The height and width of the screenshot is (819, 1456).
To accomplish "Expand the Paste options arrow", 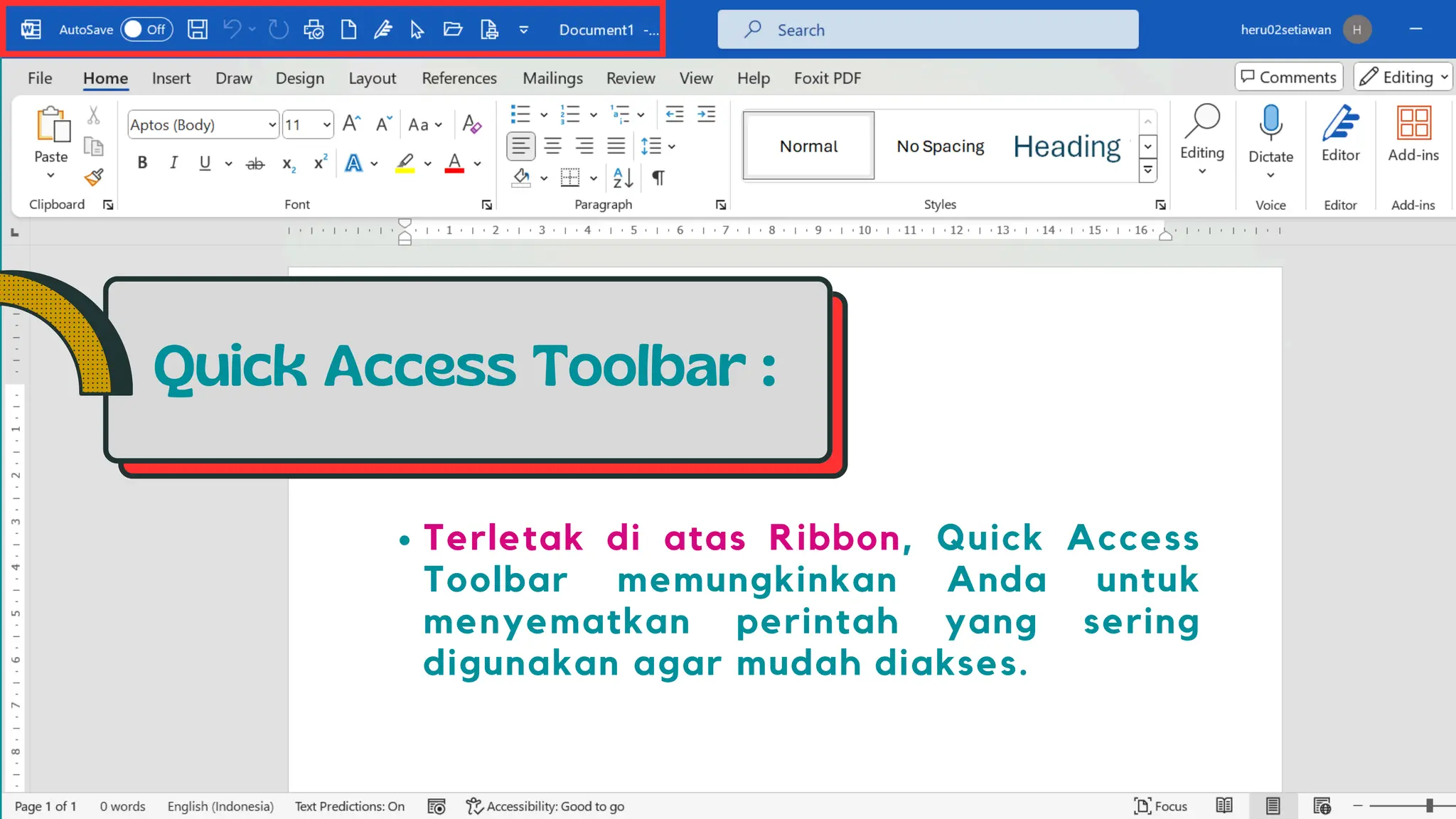I will 50,175.
